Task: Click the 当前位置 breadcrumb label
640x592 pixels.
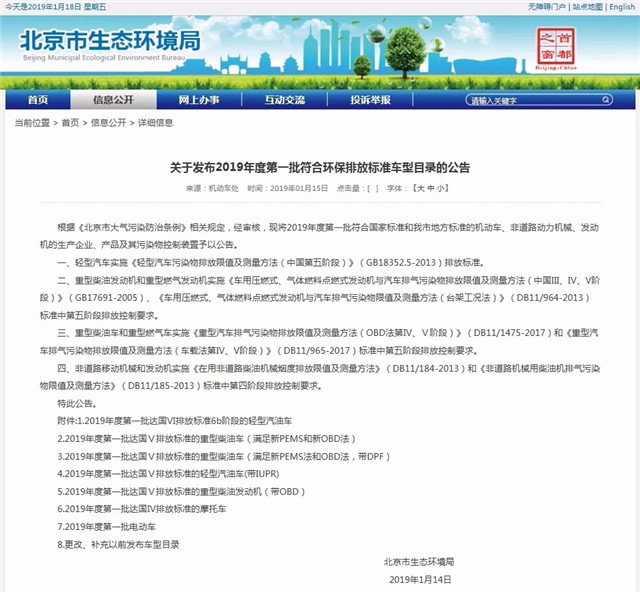Action: click(x=32, y=122)
